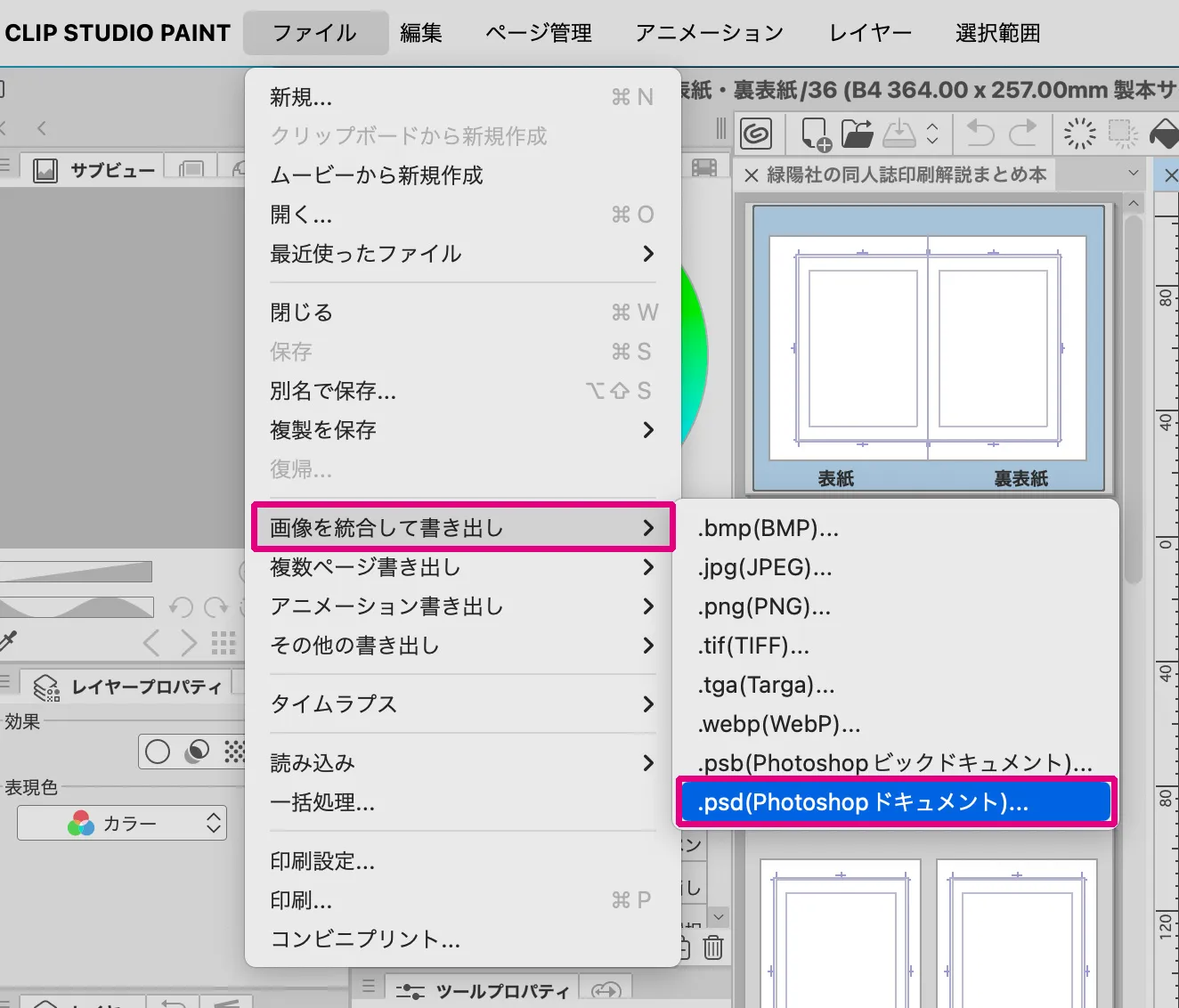Export as .png(PNG)...
The width and height of the screenshot is (1179, 1008).
[896, 606]
